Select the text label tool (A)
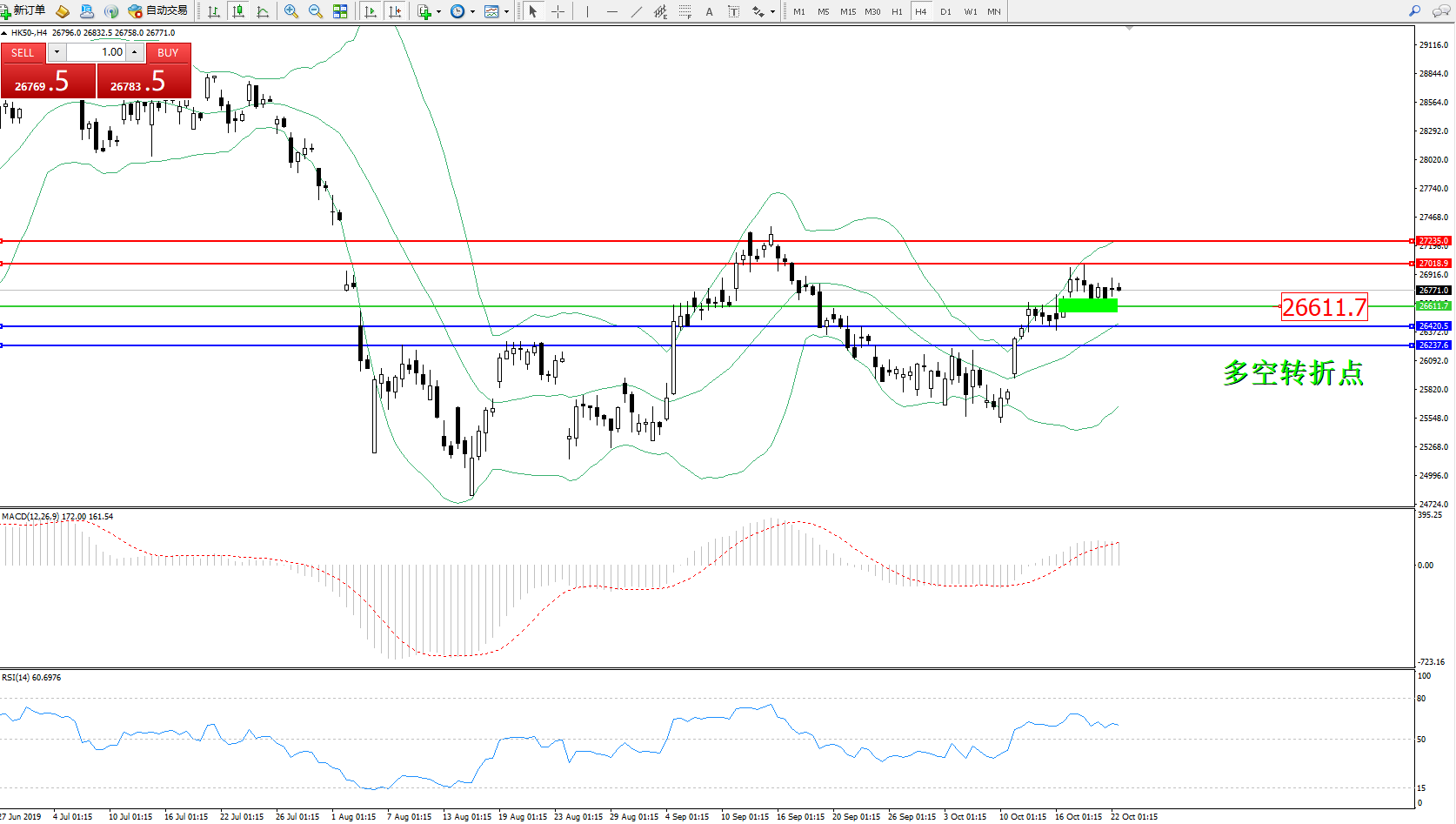Screen dimensions: 1456x824 coord(709,11)
